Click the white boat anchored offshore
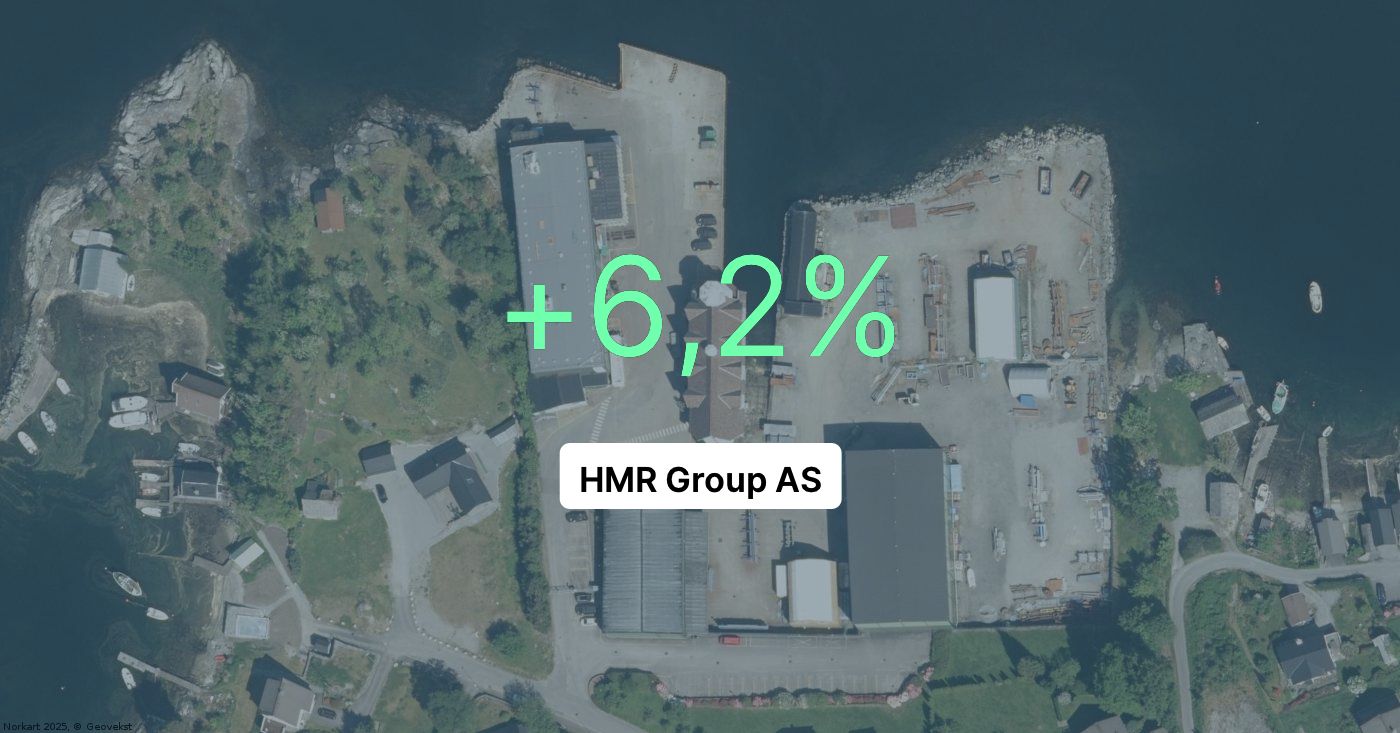 (x=1315, y=297)
